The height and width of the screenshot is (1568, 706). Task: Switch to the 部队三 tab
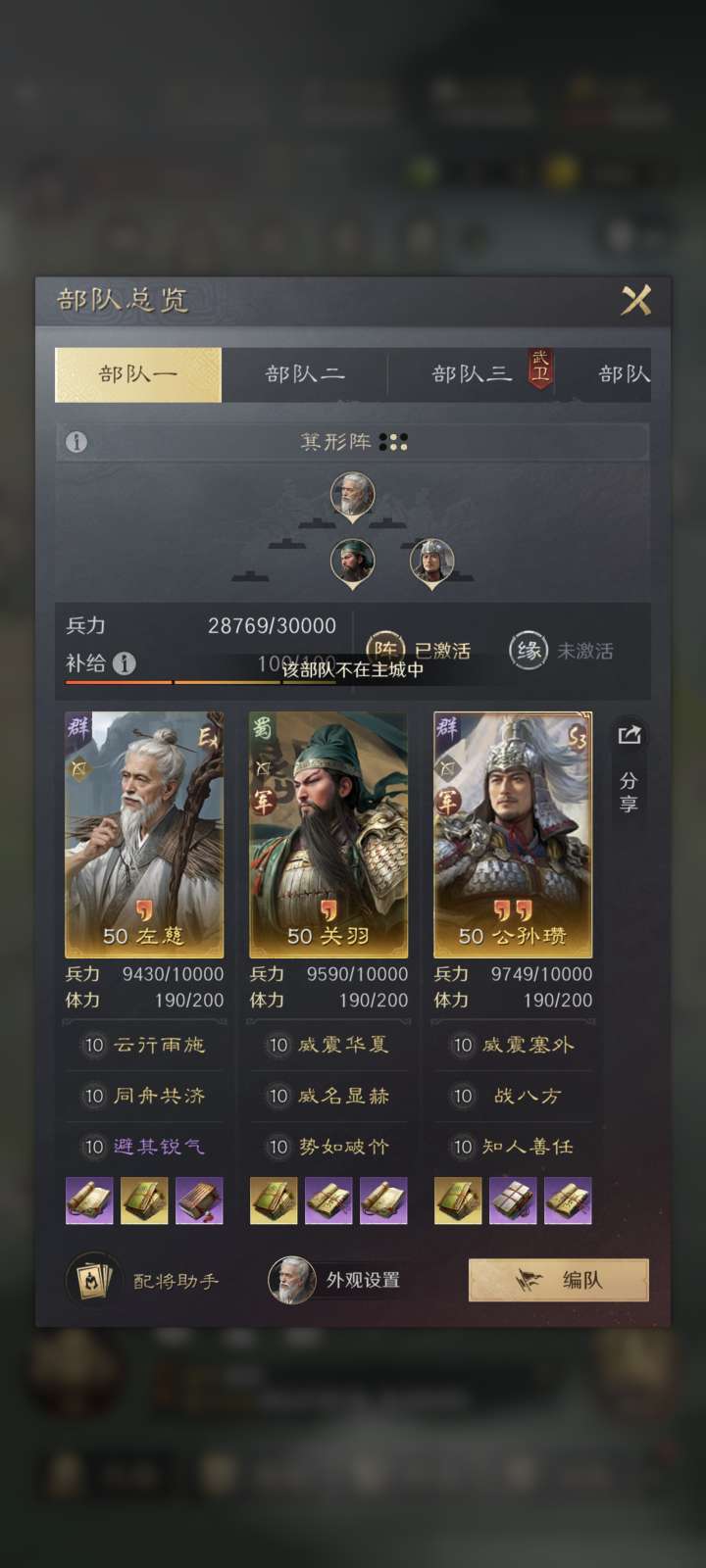click(x=473, y=374)
